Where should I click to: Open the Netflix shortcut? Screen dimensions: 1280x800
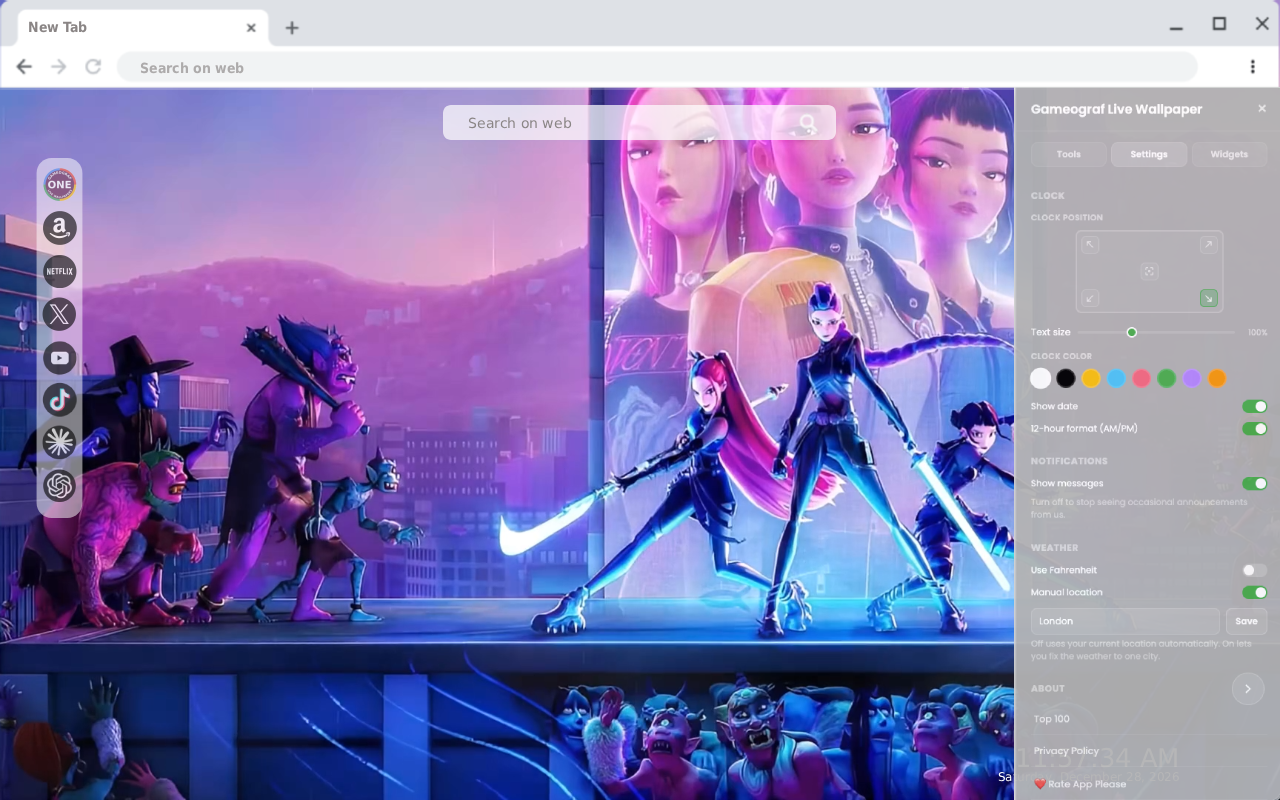coord(60,271)
